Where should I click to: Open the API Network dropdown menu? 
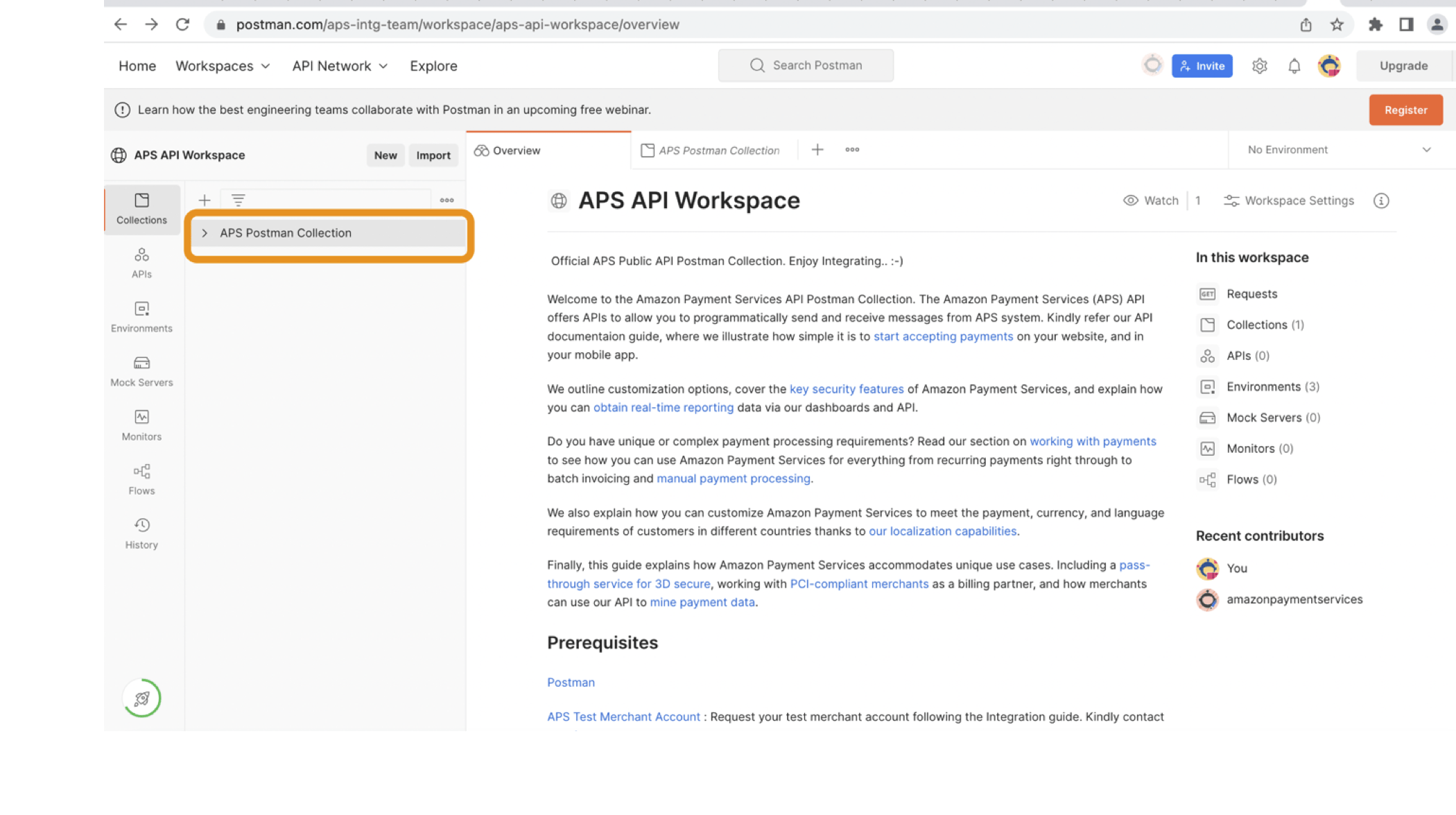click(339, 66)
